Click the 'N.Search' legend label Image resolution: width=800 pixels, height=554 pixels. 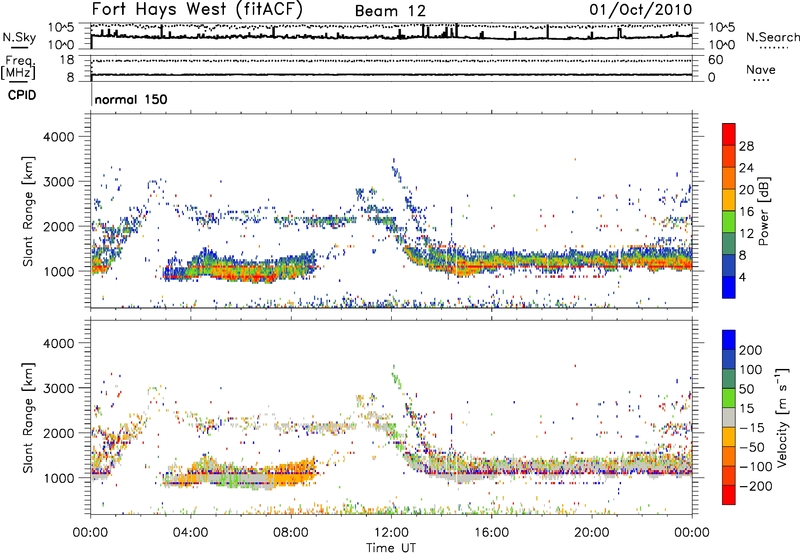773,37
